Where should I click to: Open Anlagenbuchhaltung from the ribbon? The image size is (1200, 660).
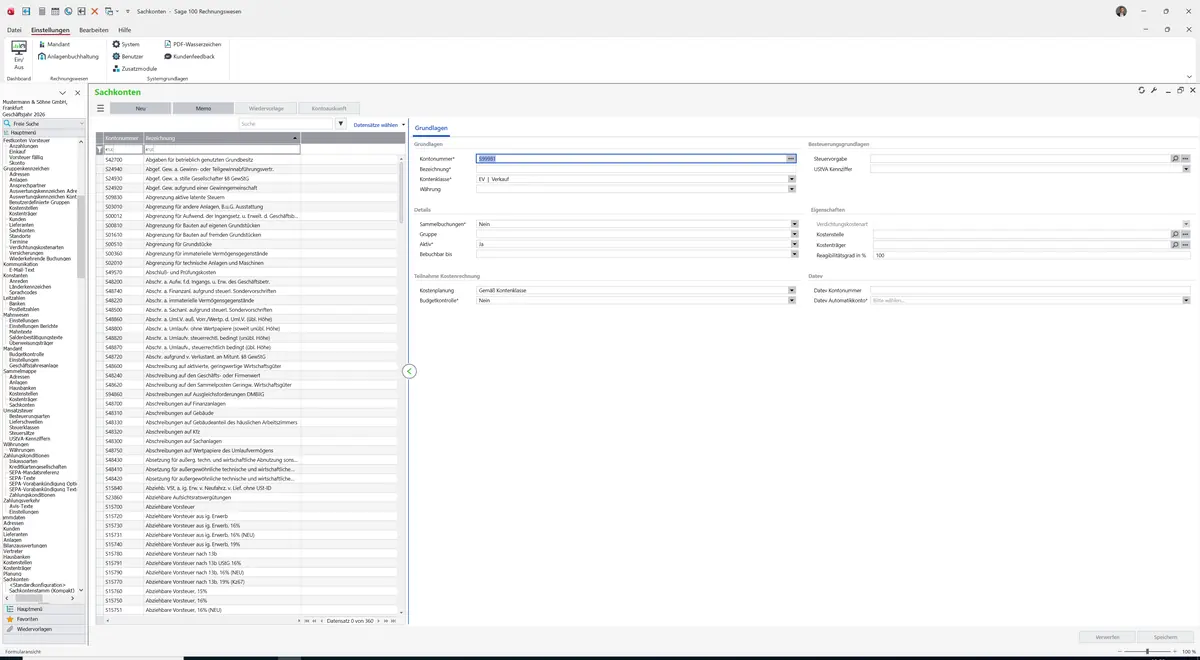point(68,56)
